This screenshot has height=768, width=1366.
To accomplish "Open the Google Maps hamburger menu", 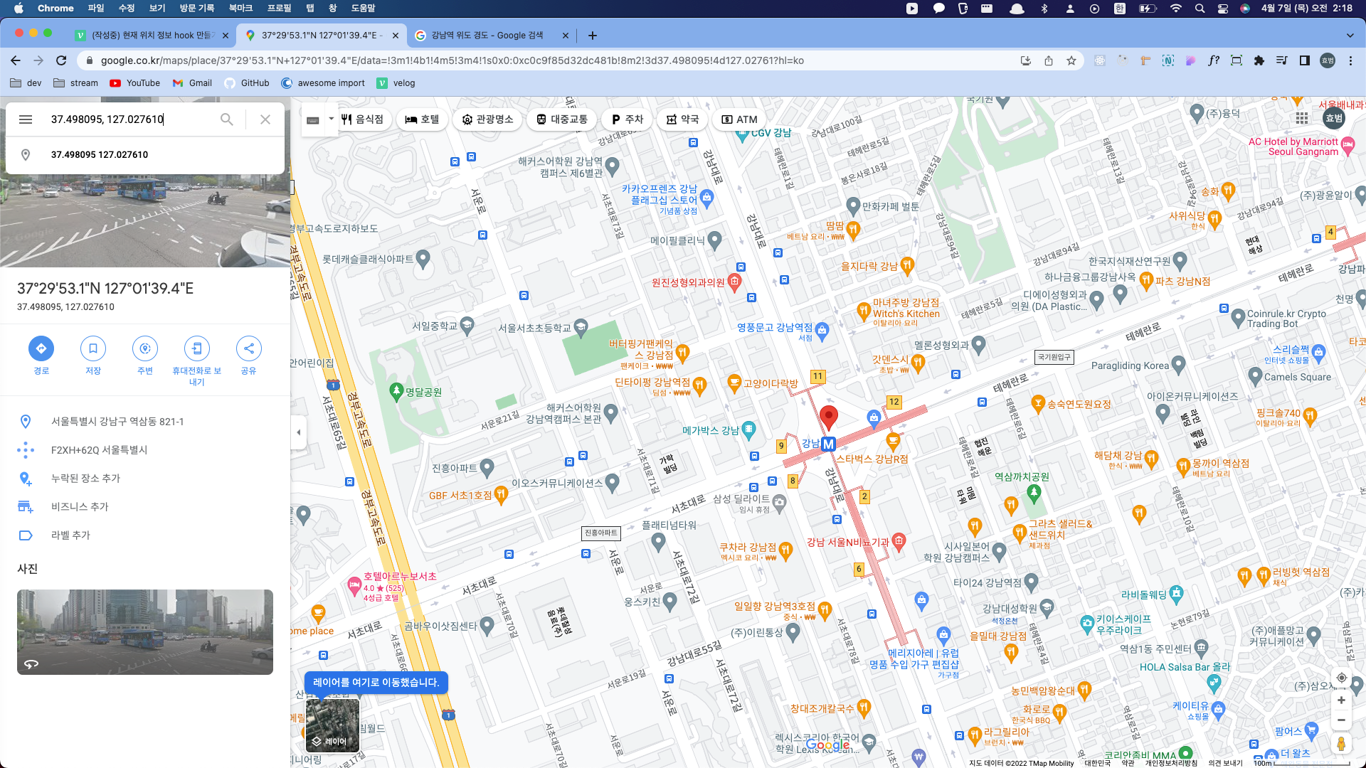I will (26, 120).
